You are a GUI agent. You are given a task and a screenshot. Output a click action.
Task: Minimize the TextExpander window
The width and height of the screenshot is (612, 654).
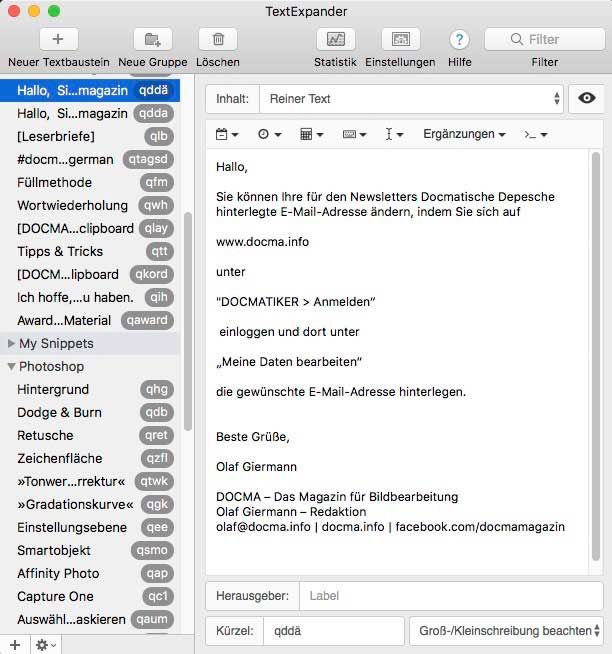34,11
